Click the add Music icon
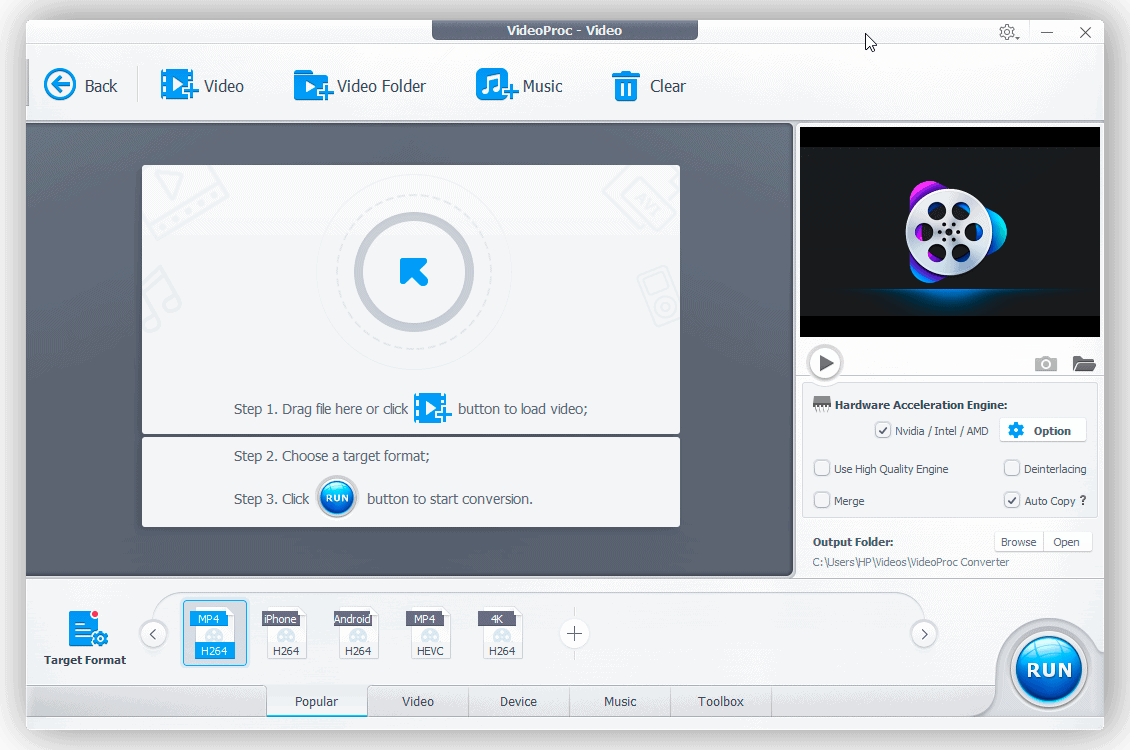 [496, 85]
